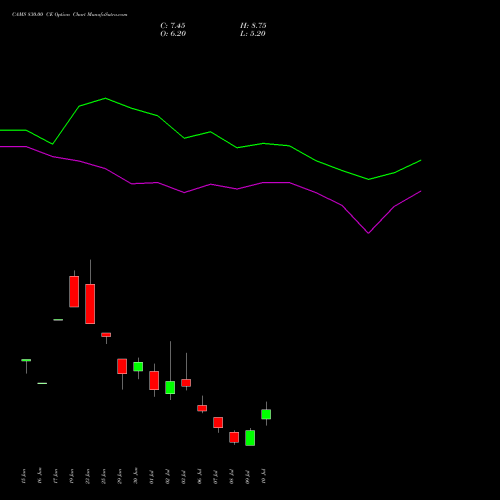The width and height of the screenshot is (500, 500).
Task: Click the green candle above '02 Jul'
Action: [170, 388]
